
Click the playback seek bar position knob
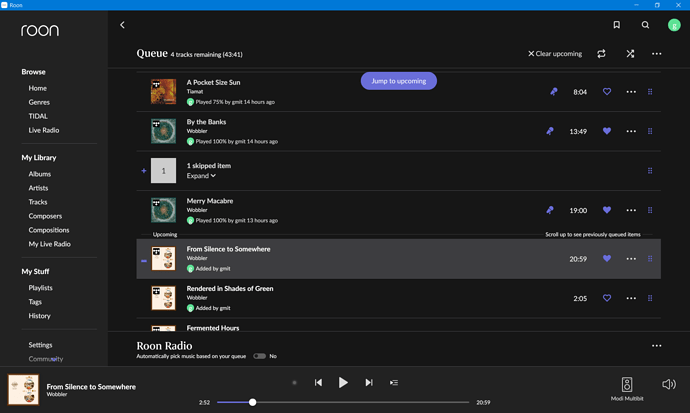pyautogui.click(x=253, y=402)
